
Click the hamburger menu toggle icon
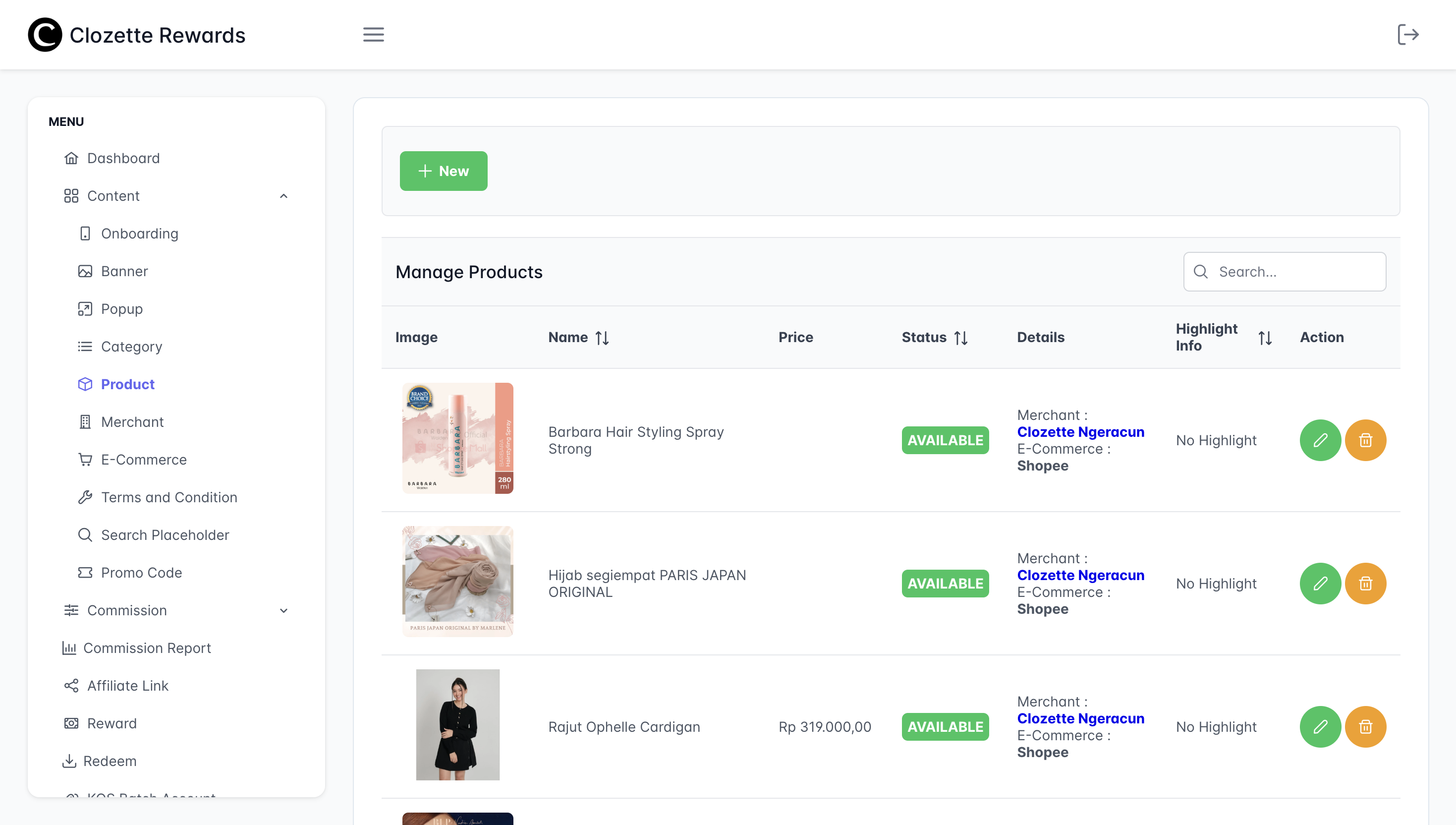click(373, 35)
